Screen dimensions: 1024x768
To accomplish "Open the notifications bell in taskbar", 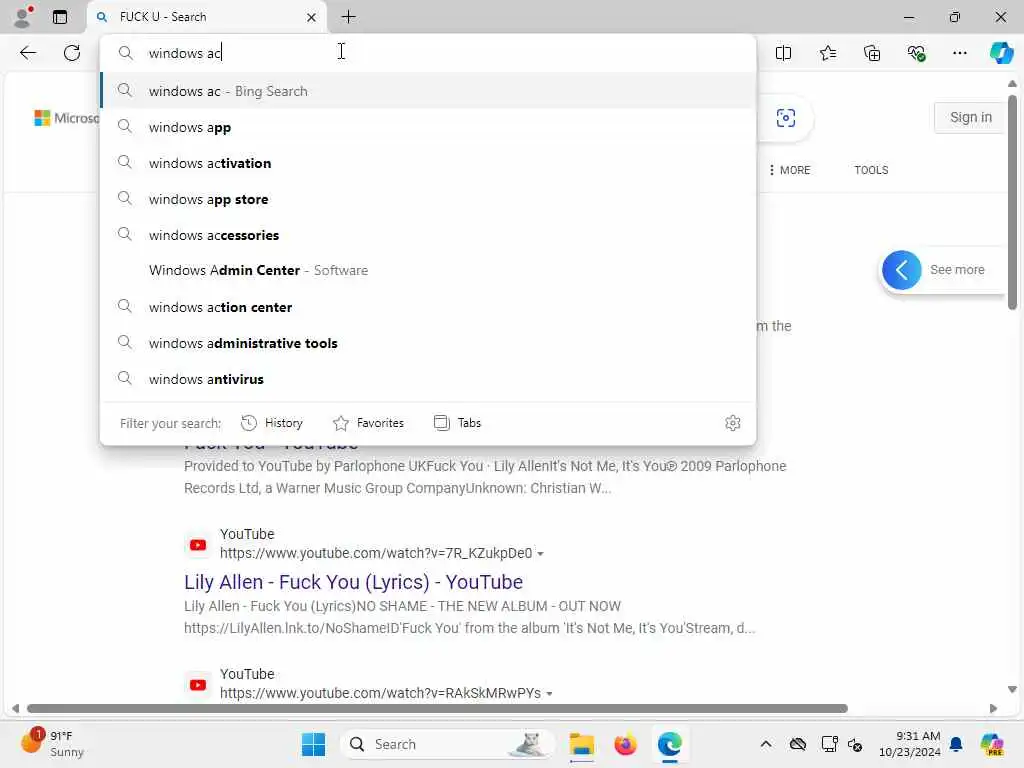I will 956,744.
